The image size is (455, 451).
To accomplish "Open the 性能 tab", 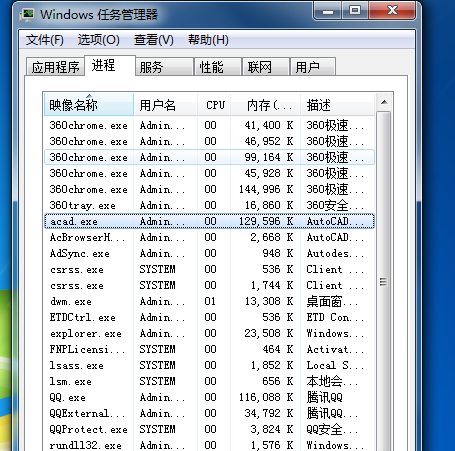I will point(218,67).
